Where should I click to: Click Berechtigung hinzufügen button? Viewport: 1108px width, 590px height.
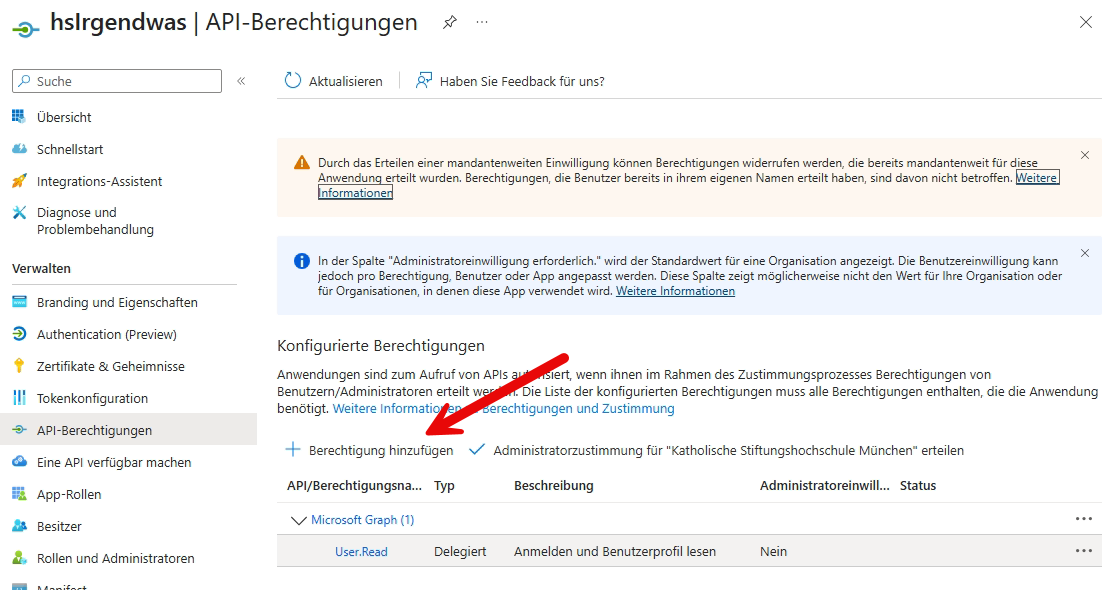tap(369, 450)
